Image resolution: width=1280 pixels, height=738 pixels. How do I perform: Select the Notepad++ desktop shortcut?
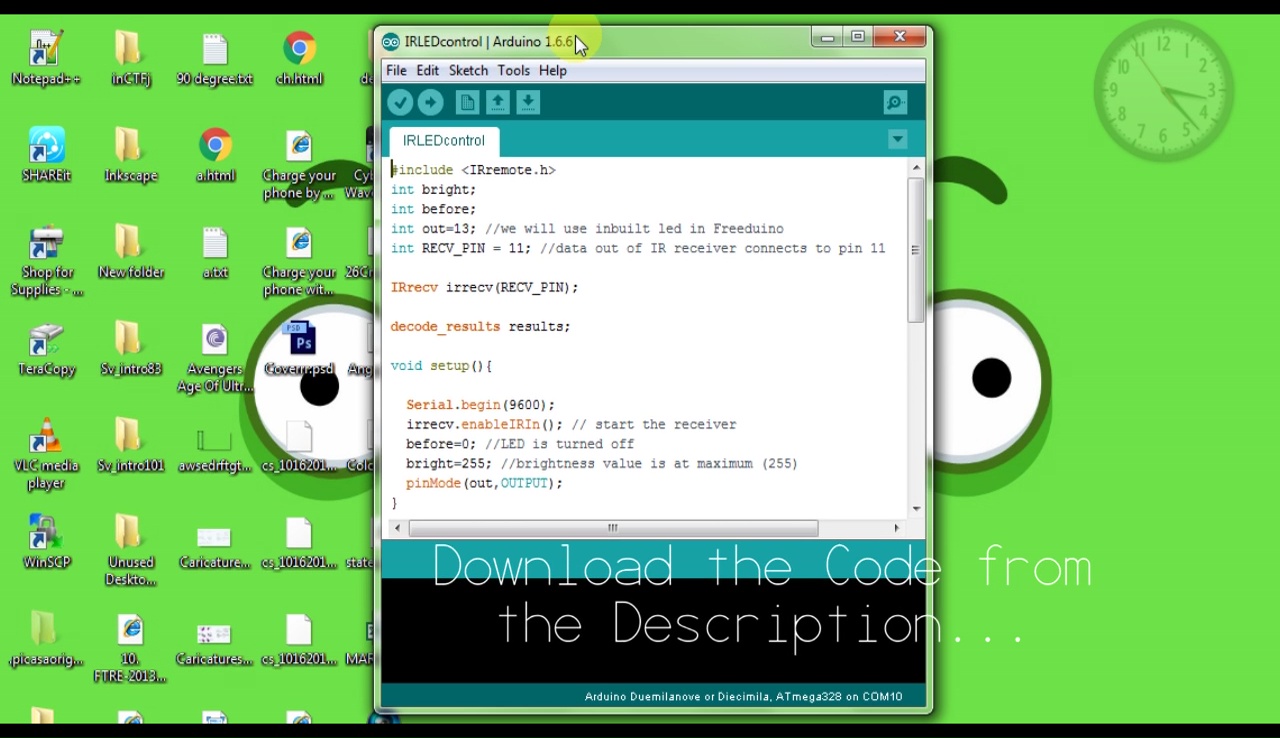point(46,58)
